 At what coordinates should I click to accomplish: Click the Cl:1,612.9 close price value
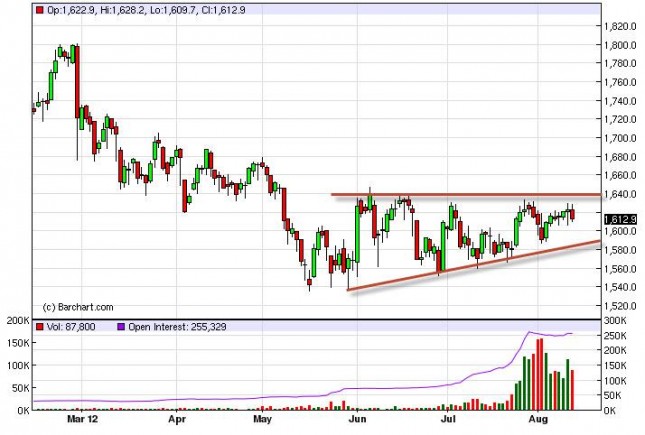[223, 10]
